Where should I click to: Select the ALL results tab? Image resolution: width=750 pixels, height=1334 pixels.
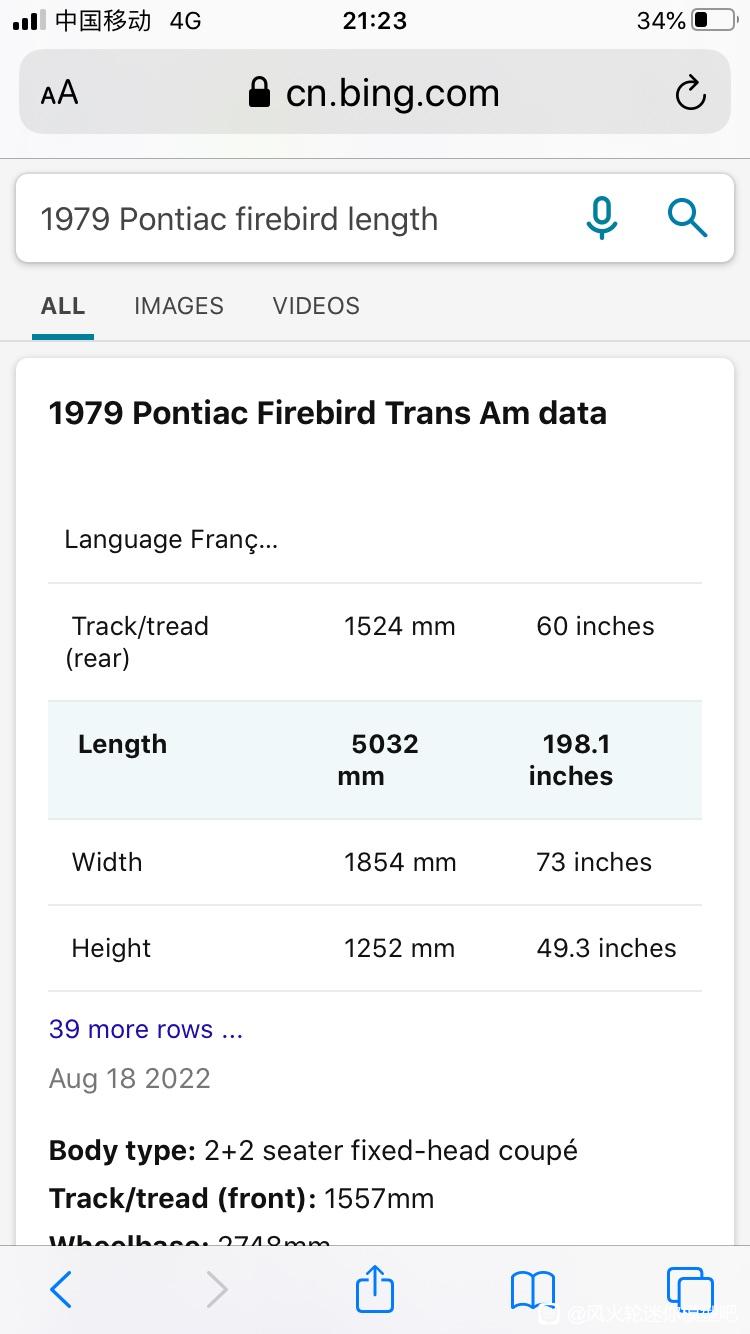pyautogui.click(x=63, y=306)
